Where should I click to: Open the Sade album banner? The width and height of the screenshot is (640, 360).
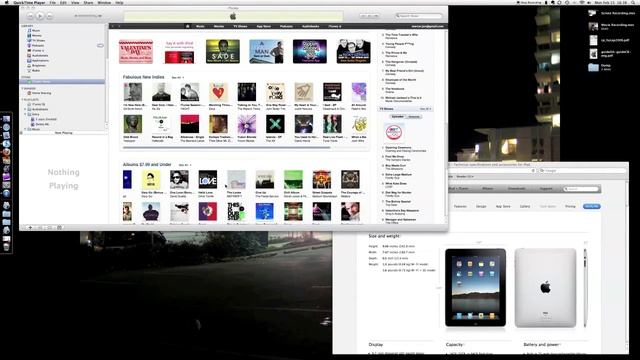click(223, 51)
